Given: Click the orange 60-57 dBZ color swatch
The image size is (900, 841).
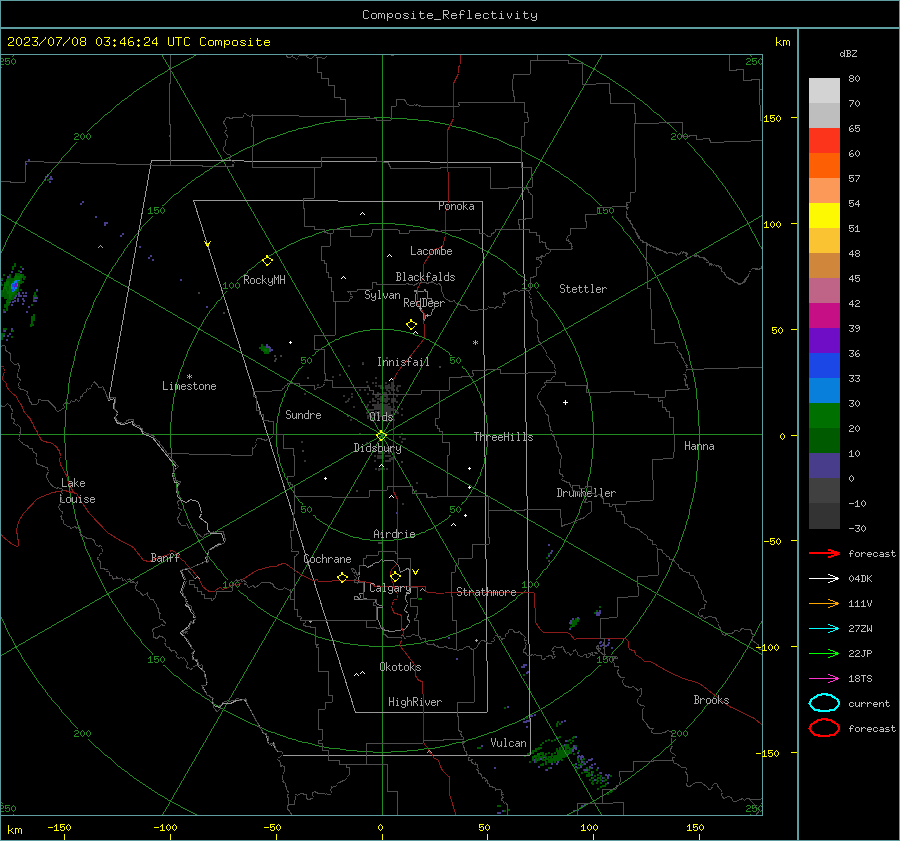Looking at the screenshot, I should 824,166.
